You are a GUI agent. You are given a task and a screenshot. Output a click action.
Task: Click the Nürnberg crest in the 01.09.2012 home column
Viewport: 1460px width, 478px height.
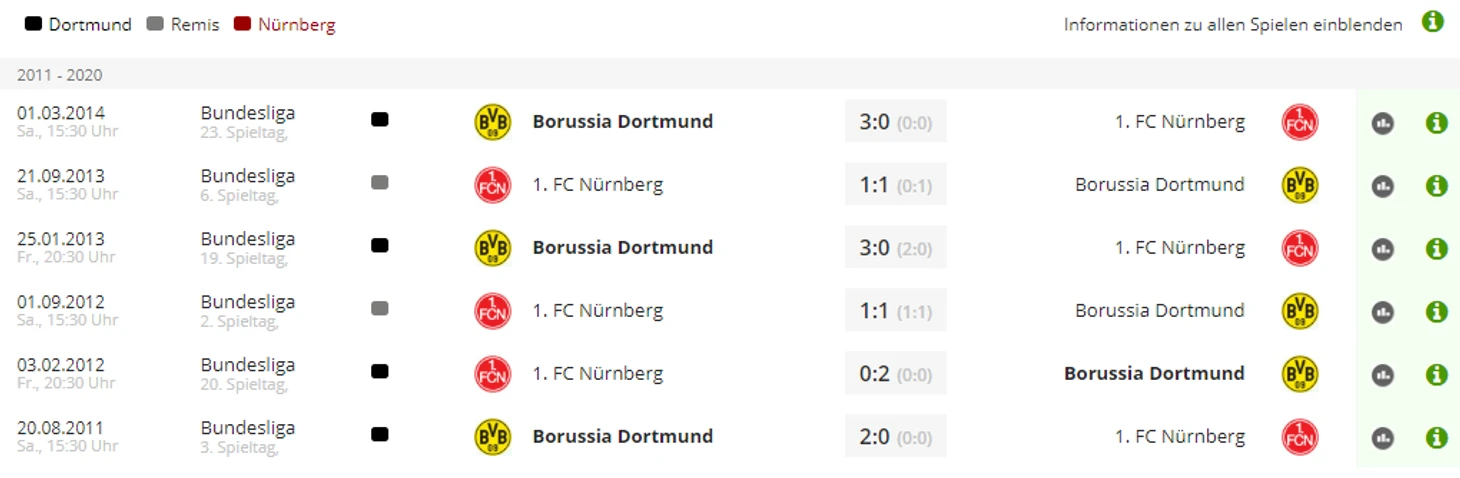(492, 311)
